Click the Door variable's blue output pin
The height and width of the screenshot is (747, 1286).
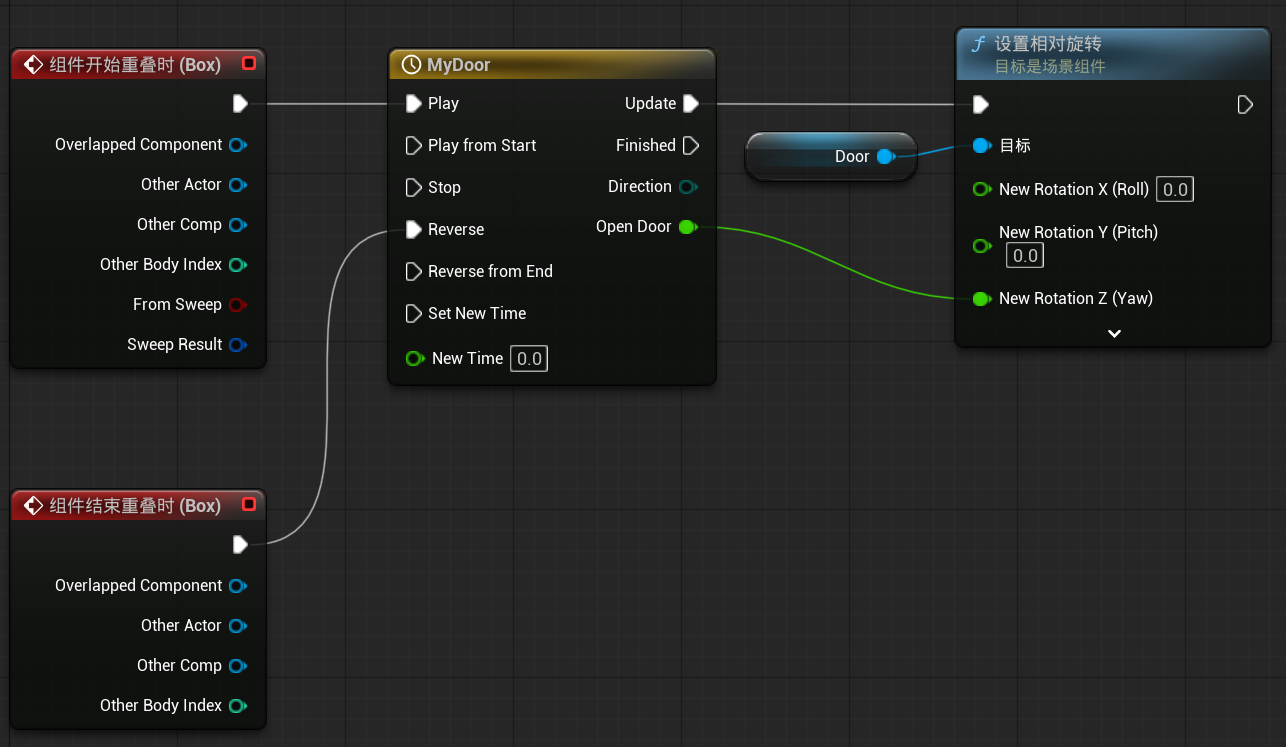click(x=885, y=156)
